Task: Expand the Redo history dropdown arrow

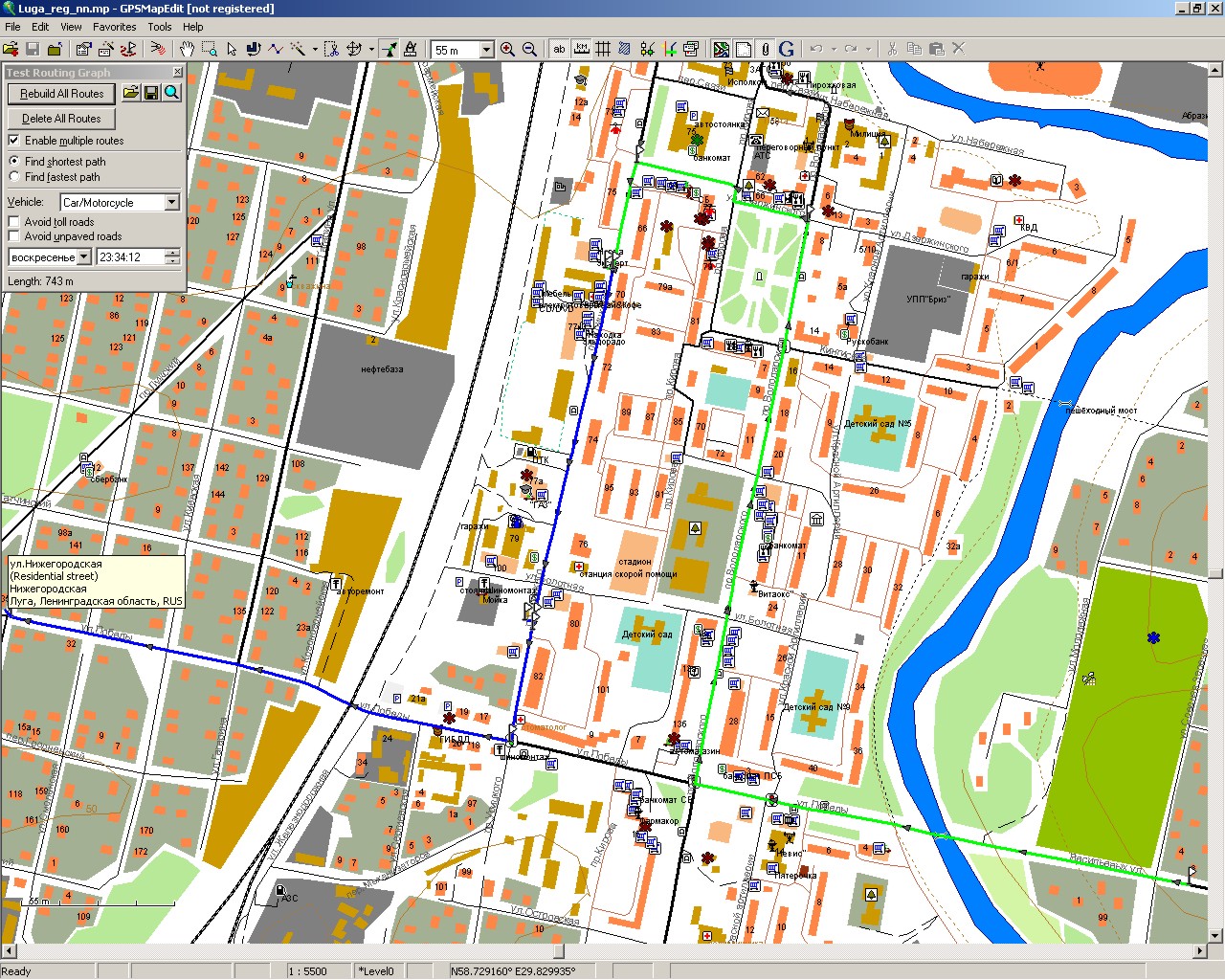Action: click(x=868, y=49)
